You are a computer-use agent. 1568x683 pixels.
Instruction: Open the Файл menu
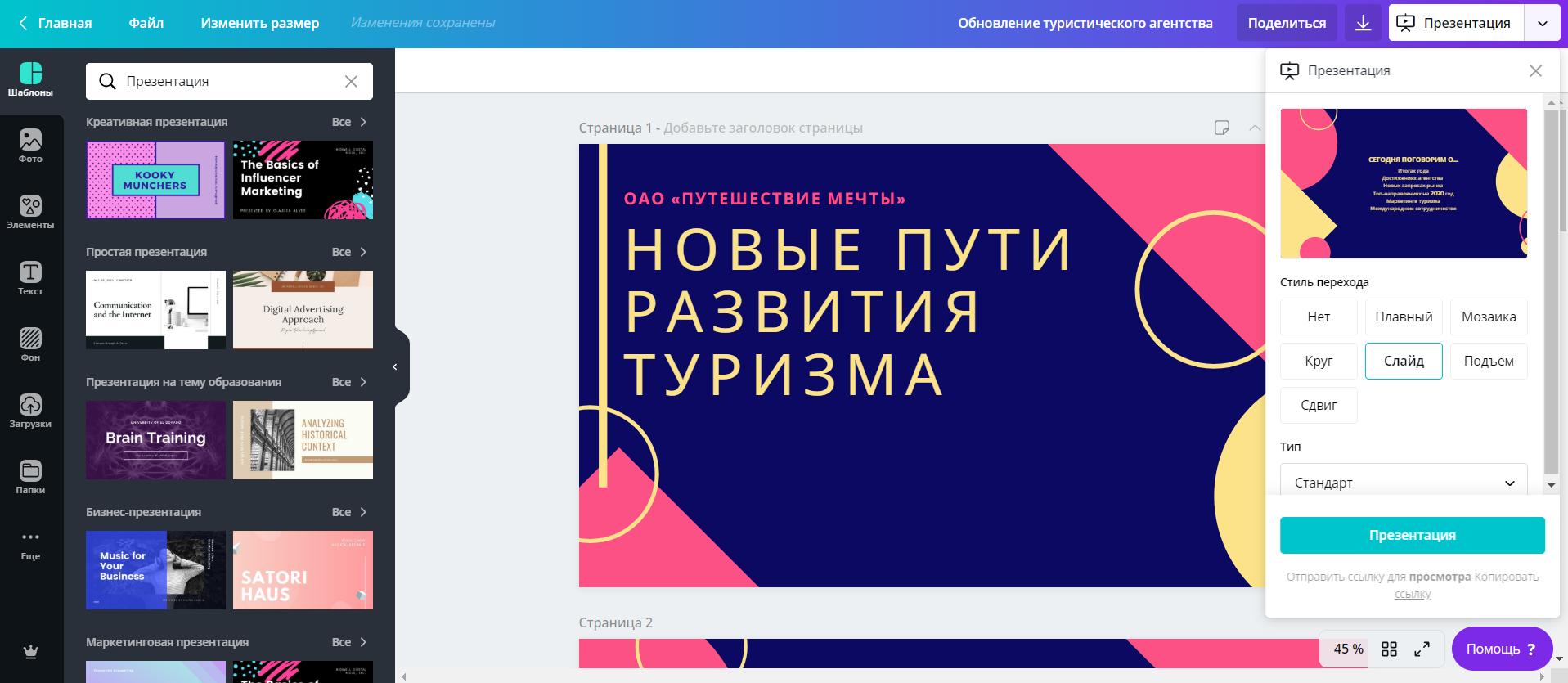[x=146, y=23]
